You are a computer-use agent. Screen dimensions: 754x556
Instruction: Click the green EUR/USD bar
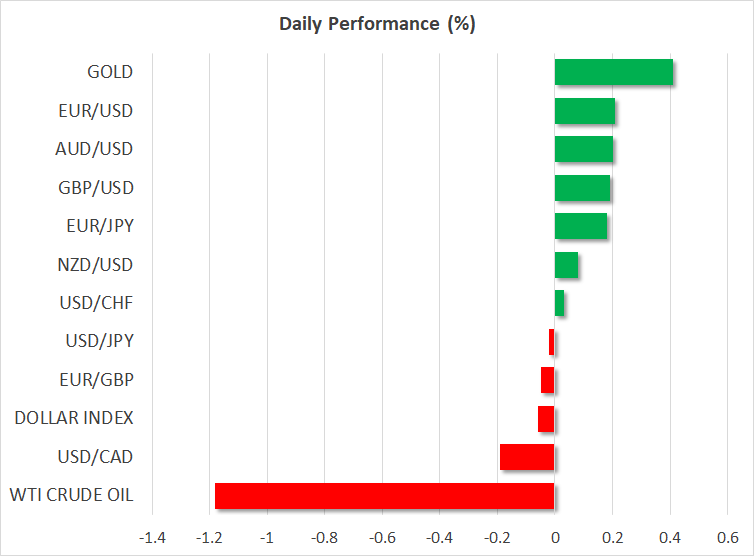584,111
